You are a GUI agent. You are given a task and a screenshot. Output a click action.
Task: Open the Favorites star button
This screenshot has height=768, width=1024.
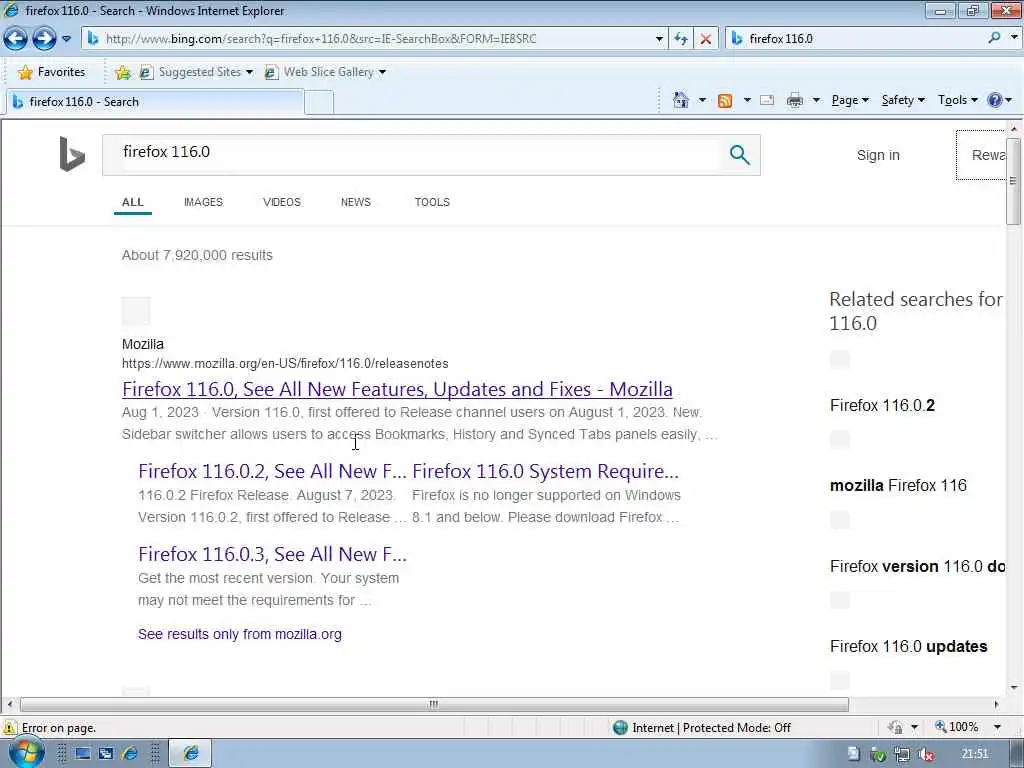tap(52, 72)
